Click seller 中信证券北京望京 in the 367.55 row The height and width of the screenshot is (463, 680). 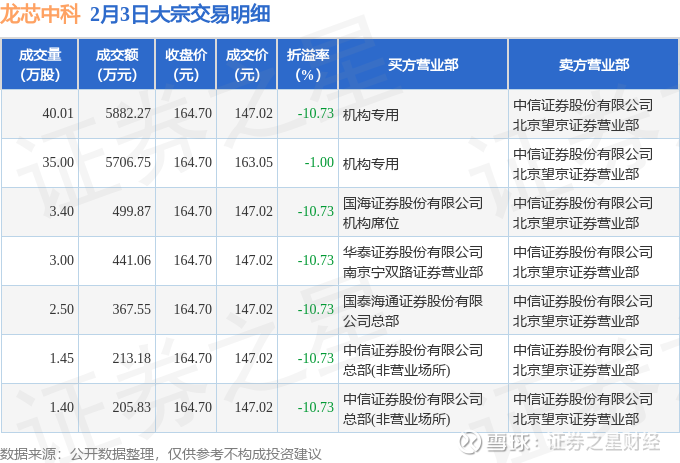pyautogui.click(x=583, y=311)
